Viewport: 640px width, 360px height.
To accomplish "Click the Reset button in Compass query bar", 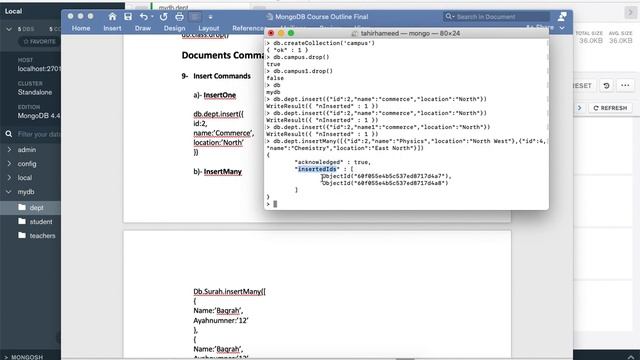I will pos(582,86).
